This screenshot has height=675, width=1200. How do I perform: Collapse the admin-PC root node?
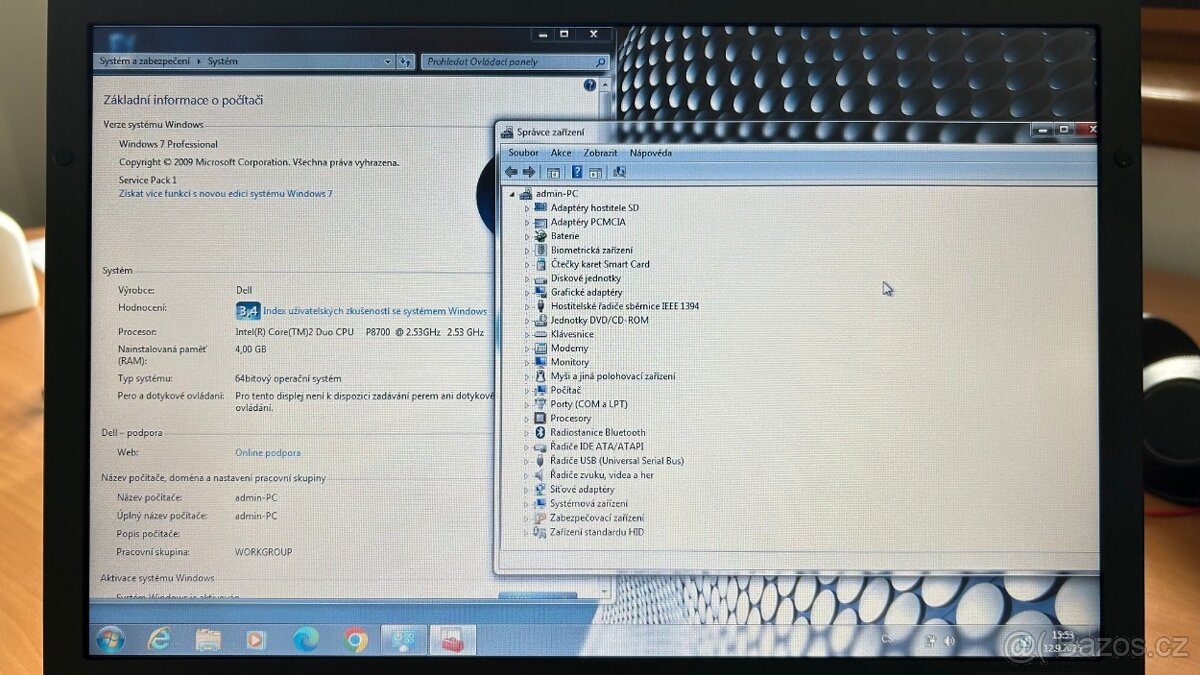coord(512,194)
